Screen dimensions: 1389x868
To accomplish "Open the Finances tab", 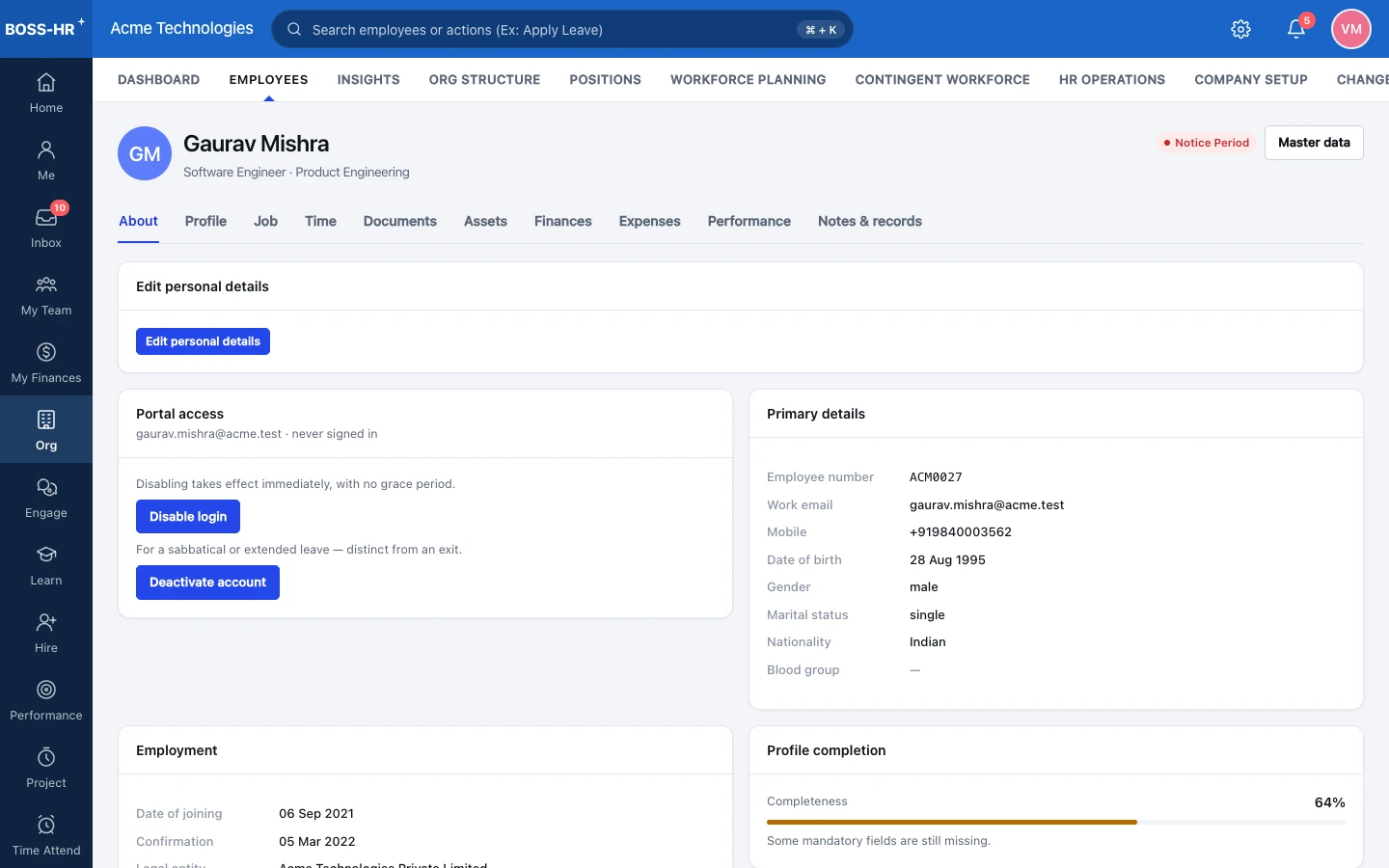I will coord(562,221).
